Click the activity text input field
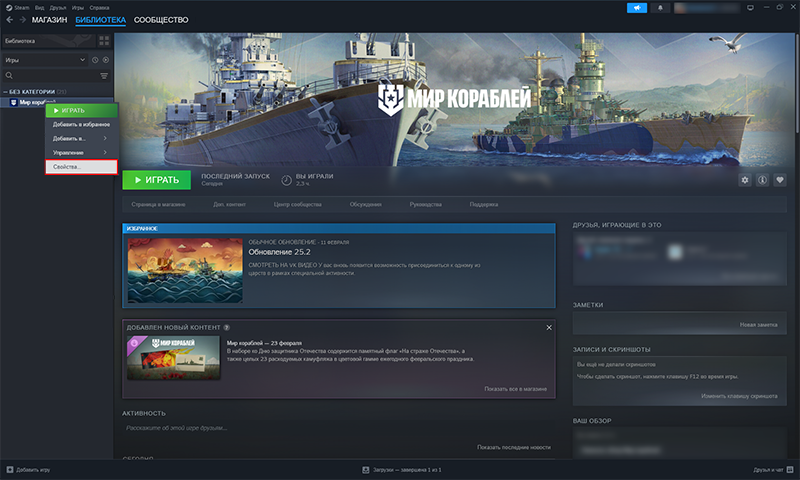The image size is (800, 480). [337, 428]
